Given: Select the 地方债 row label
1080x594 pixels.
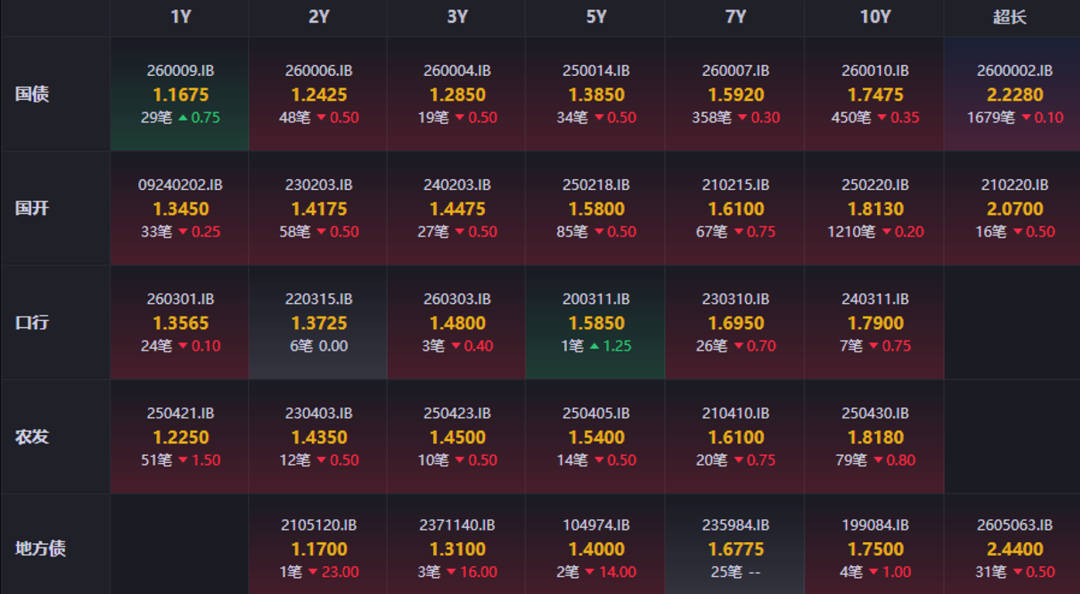Looking at the screenshot, I should 41,549.
